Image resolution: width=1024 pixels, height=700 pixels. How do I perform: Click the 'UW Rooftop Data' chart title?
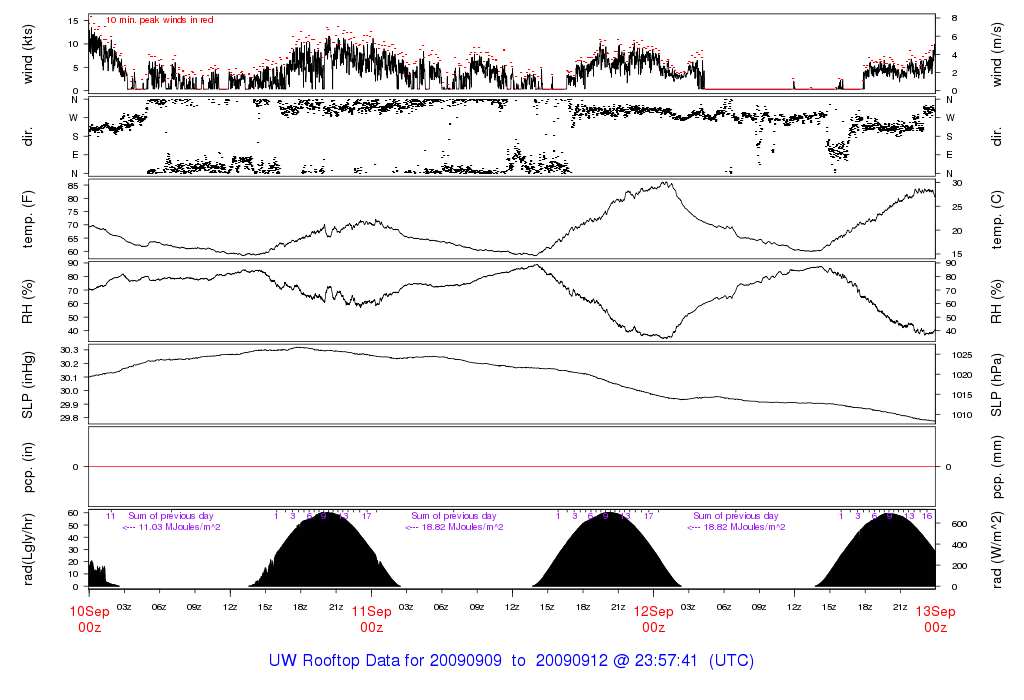(x=511, y=661)
